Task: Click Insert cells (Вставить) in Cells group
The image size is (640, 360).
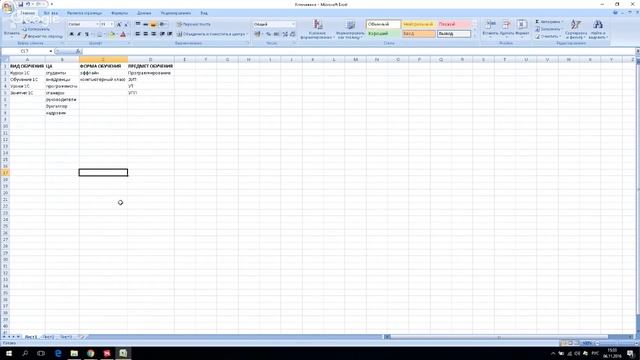Action: [x=490, y=28]
